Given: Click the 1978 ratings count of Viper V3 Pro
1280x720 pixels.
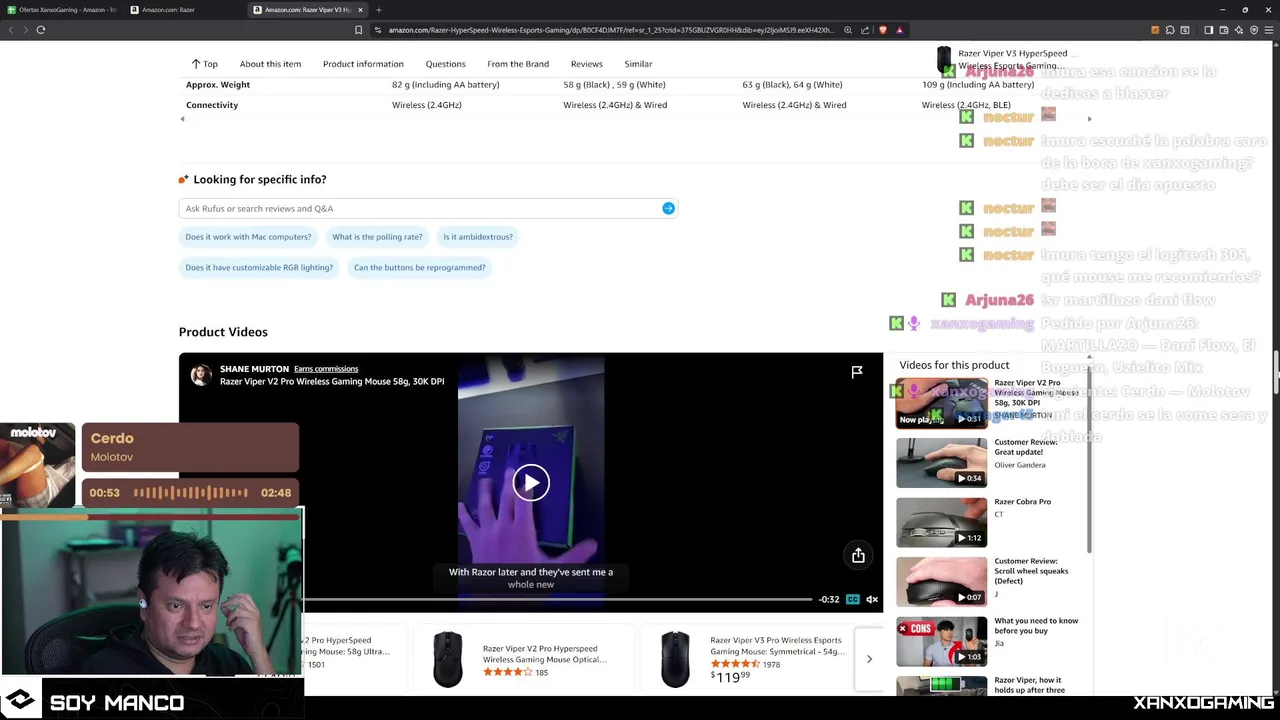Looking at the screenshot, I should coord(771,664).
